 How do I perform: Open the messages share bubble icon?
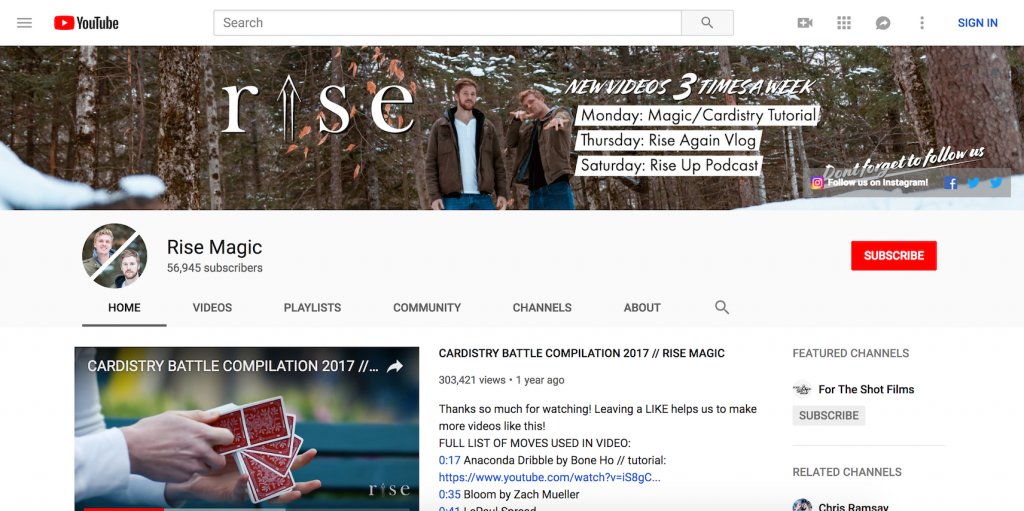pos(883,23)
